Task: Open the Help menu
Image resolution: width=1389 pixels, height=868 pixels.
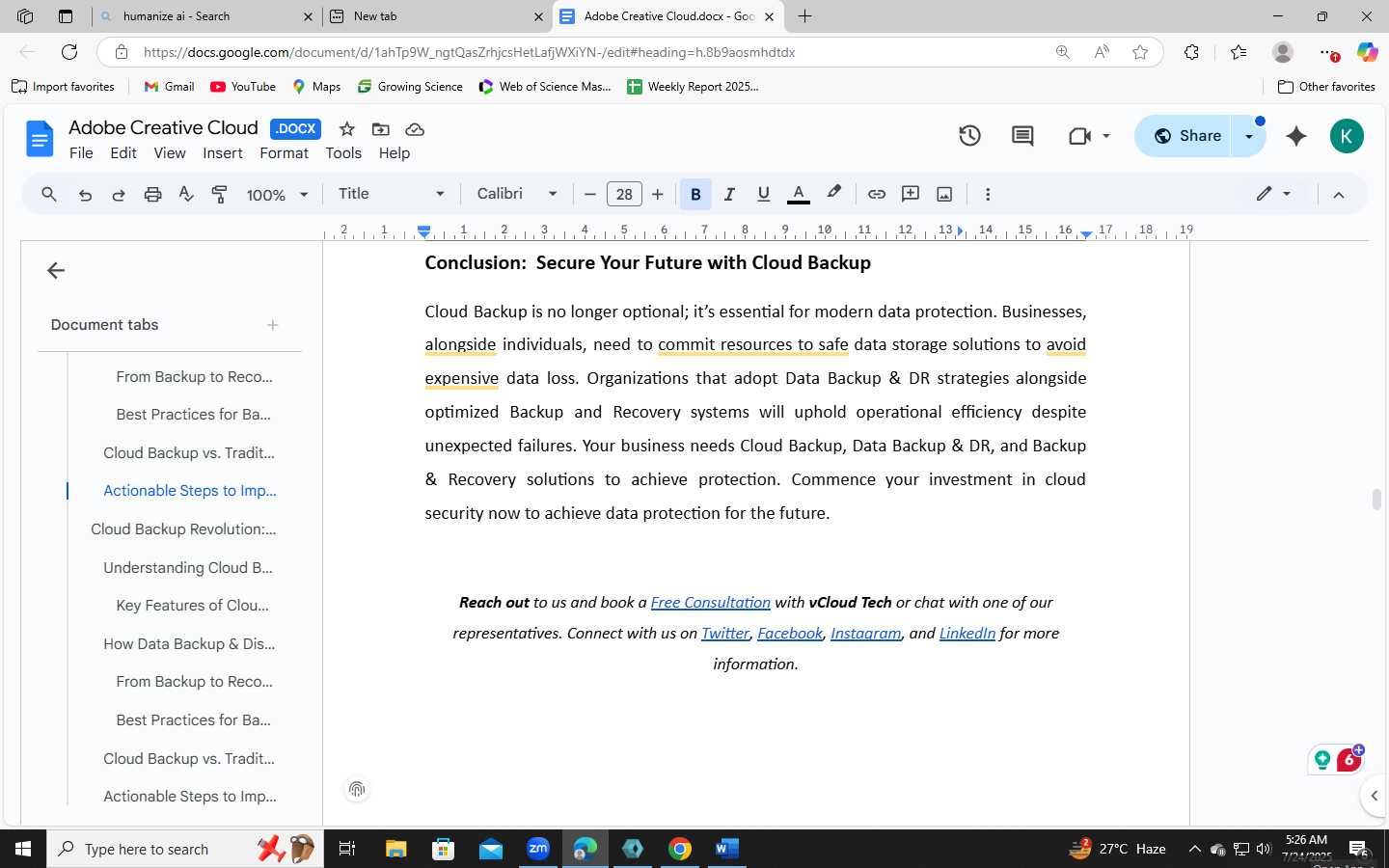Action: coord(395,153)
